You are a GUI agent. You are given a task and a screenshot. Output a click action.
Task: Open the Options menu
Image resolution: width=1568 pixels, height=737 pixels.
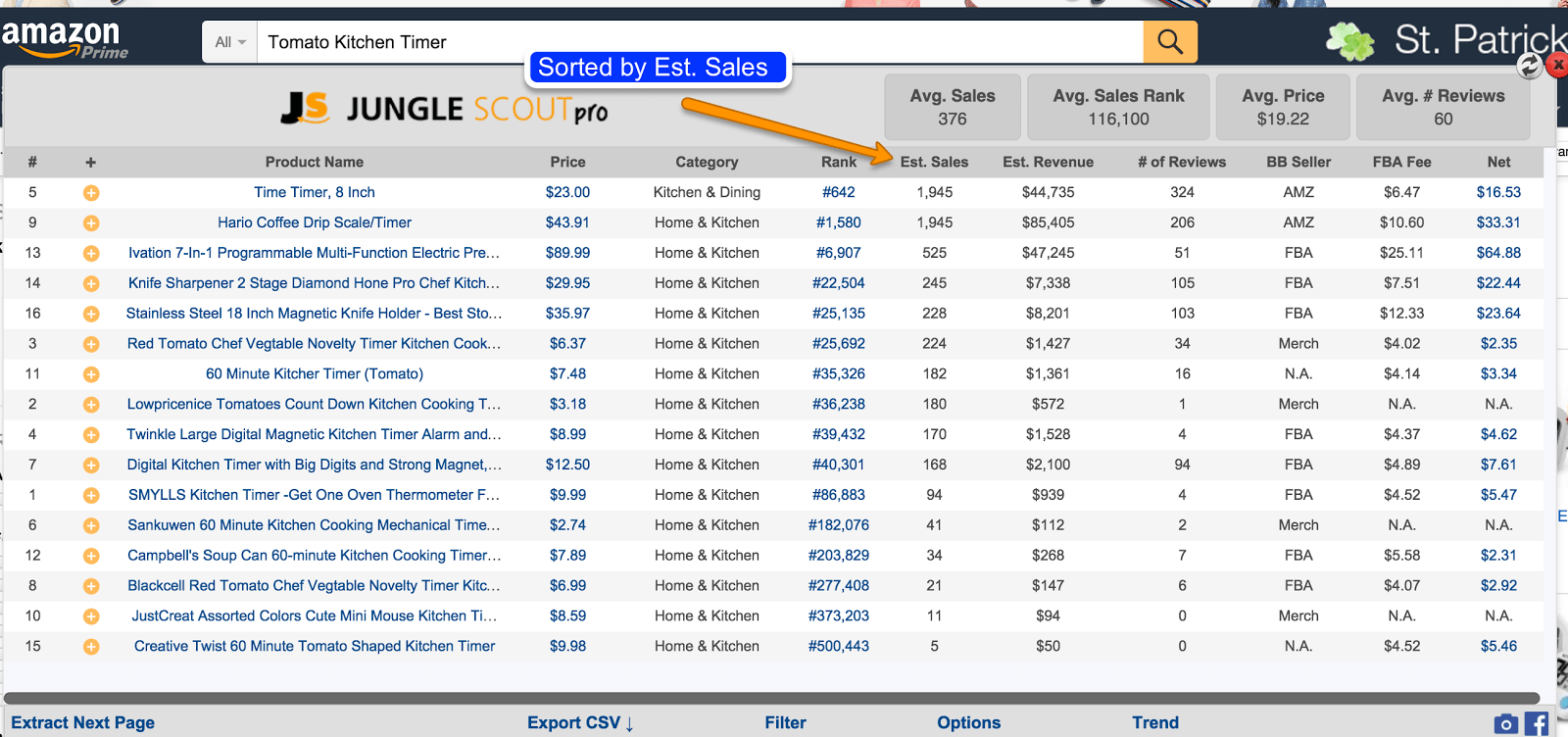click(968, 722)
